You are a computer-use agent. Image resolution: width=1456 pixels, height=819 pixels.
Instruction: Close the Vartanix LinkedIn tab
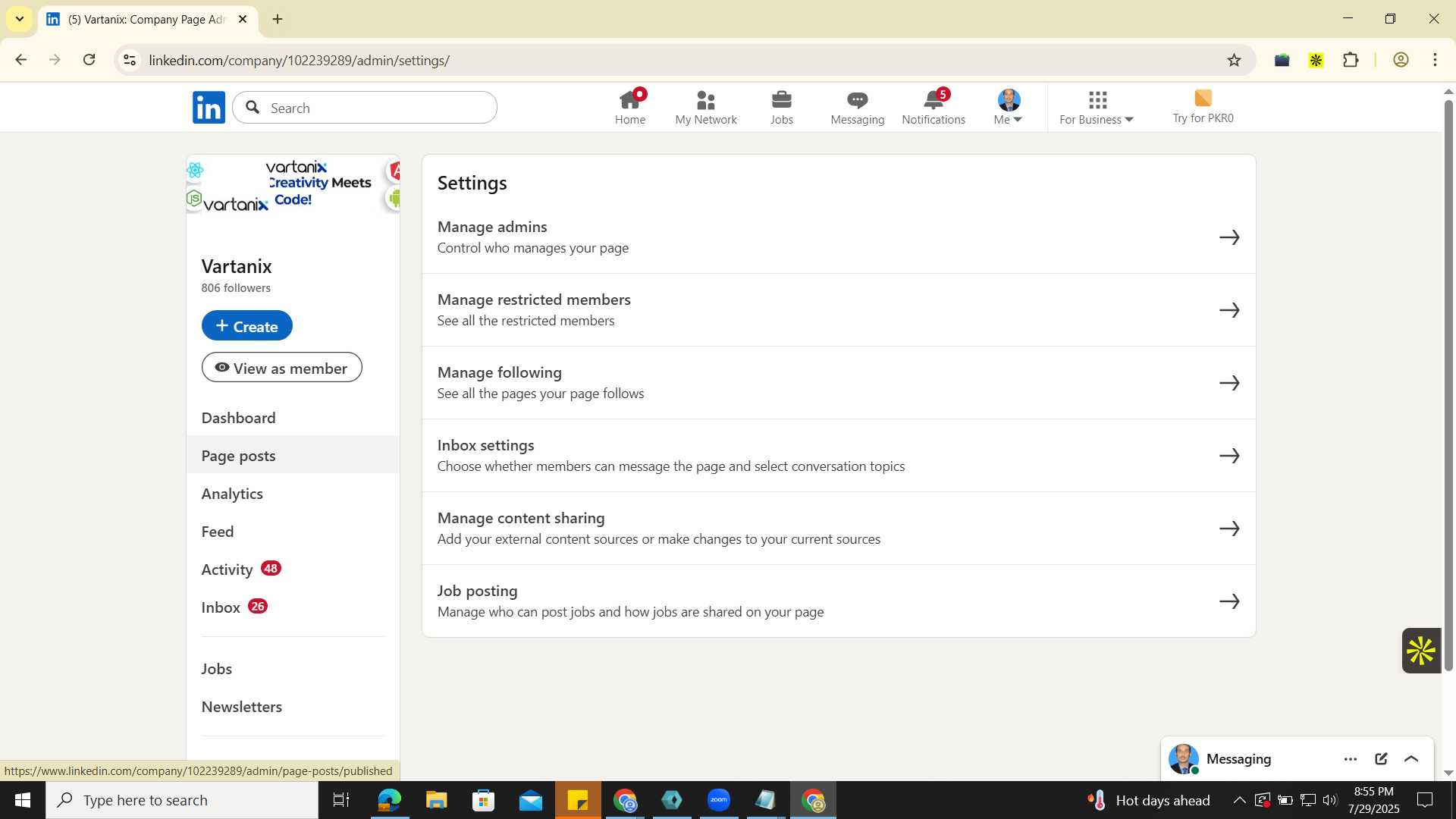[x=243, y=19]
